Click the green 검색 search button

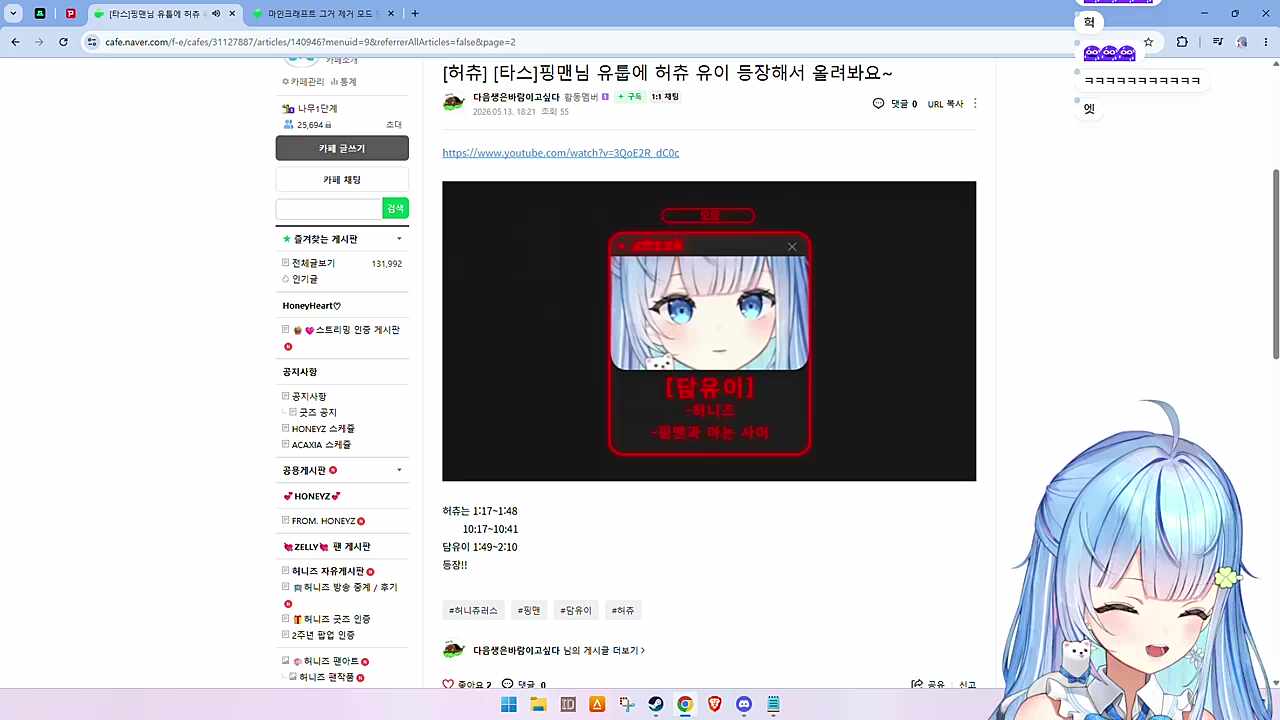click(x=396, y=208)
